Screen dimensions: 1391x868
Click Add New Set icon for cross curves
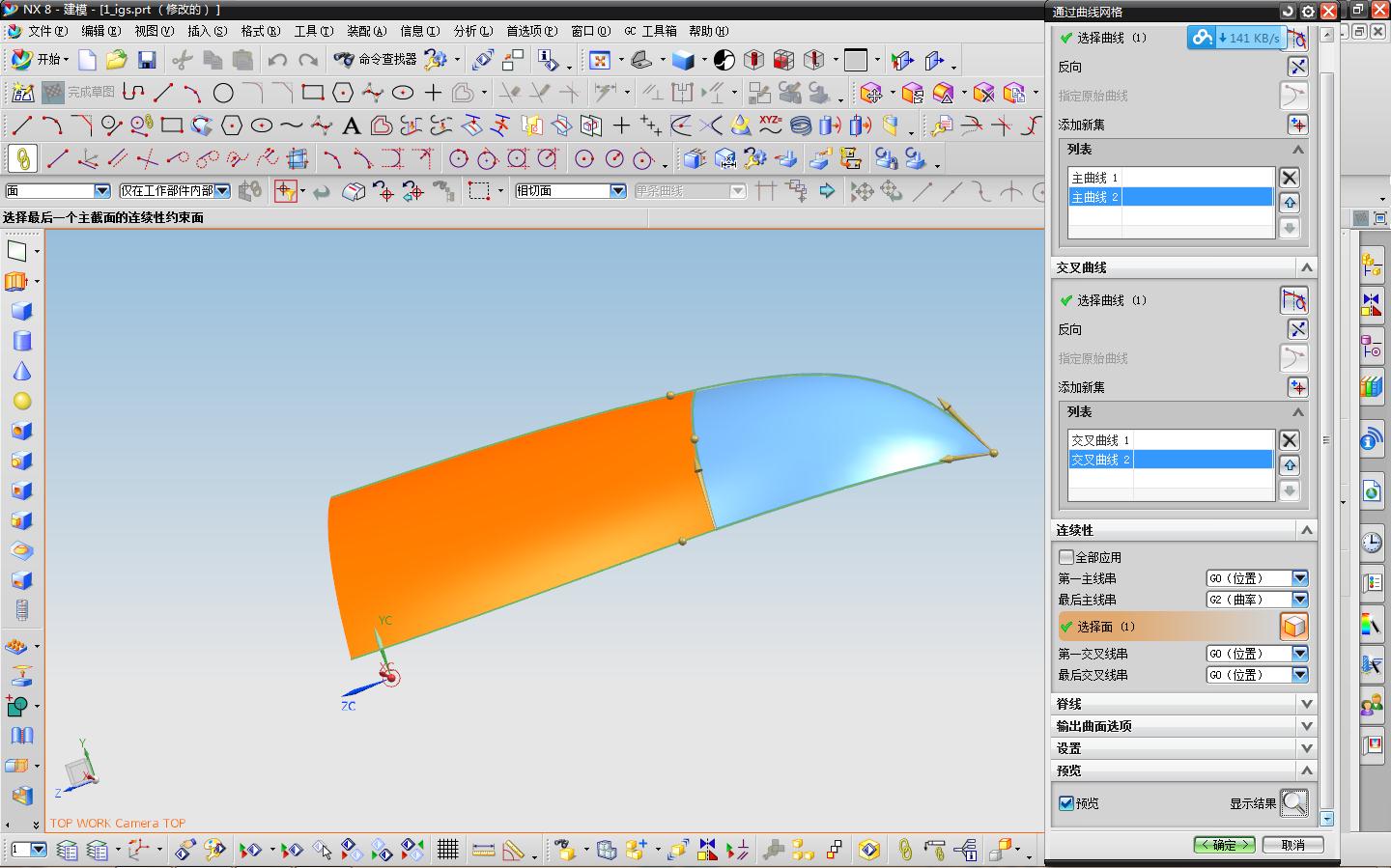(x=1297, y=387)
